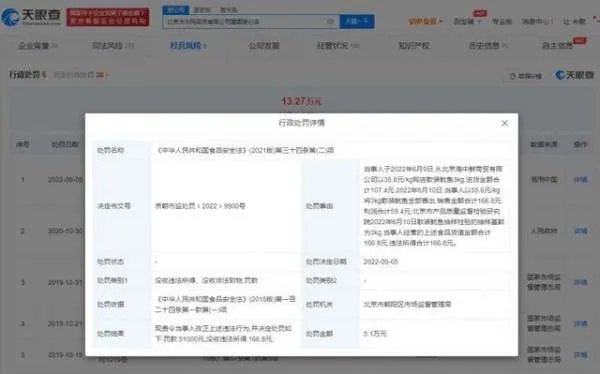The image size is (600, 374).
Task: Open 详情 link for row 1 (信用中国)
Action: [580, 180]
